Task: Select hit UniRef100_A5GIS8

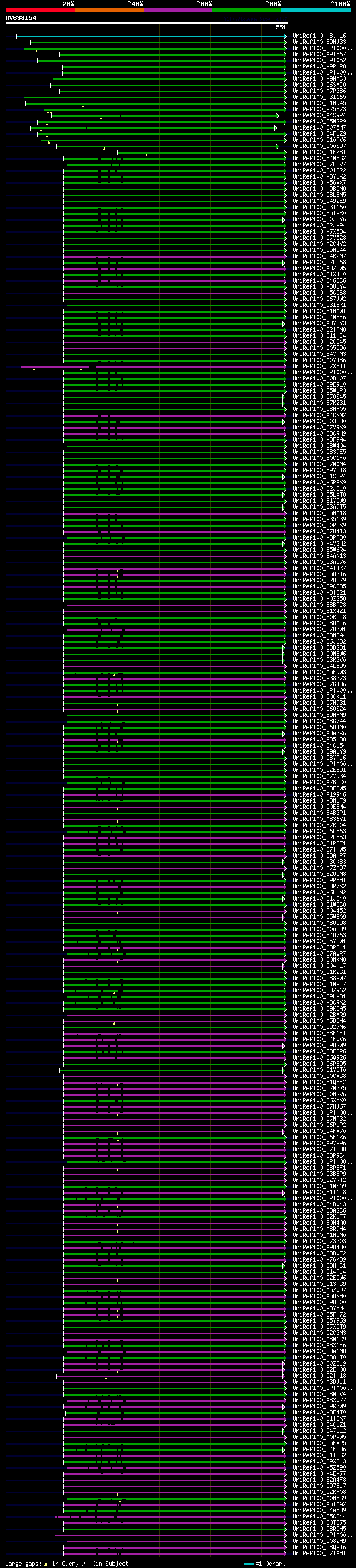Action: tap(319, 293)
